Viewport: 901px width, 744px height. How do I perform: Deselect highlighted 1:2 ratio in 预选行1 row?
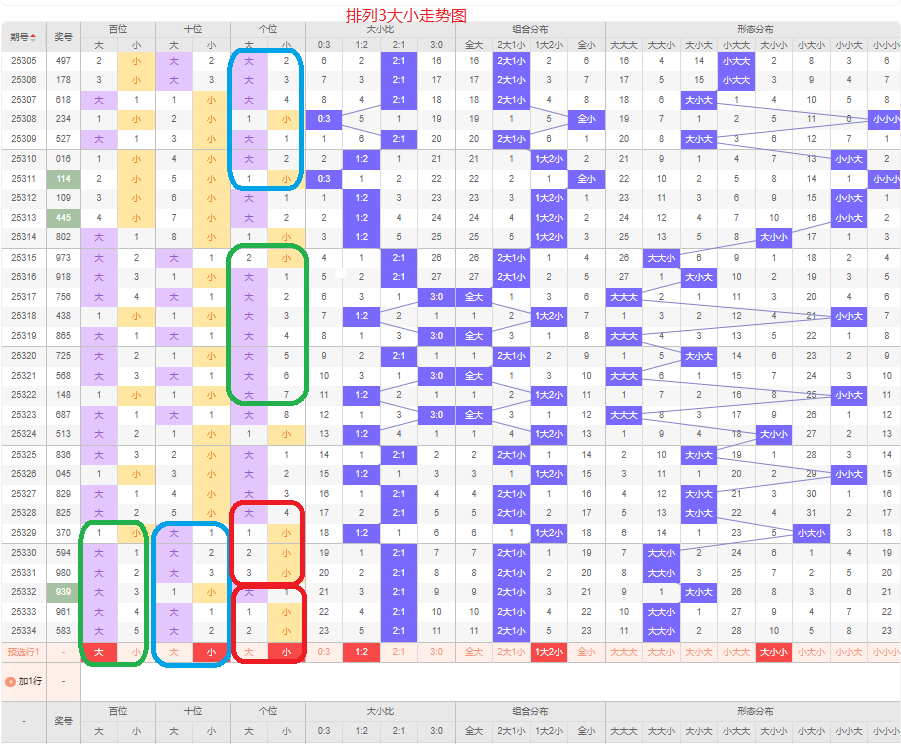361,652
